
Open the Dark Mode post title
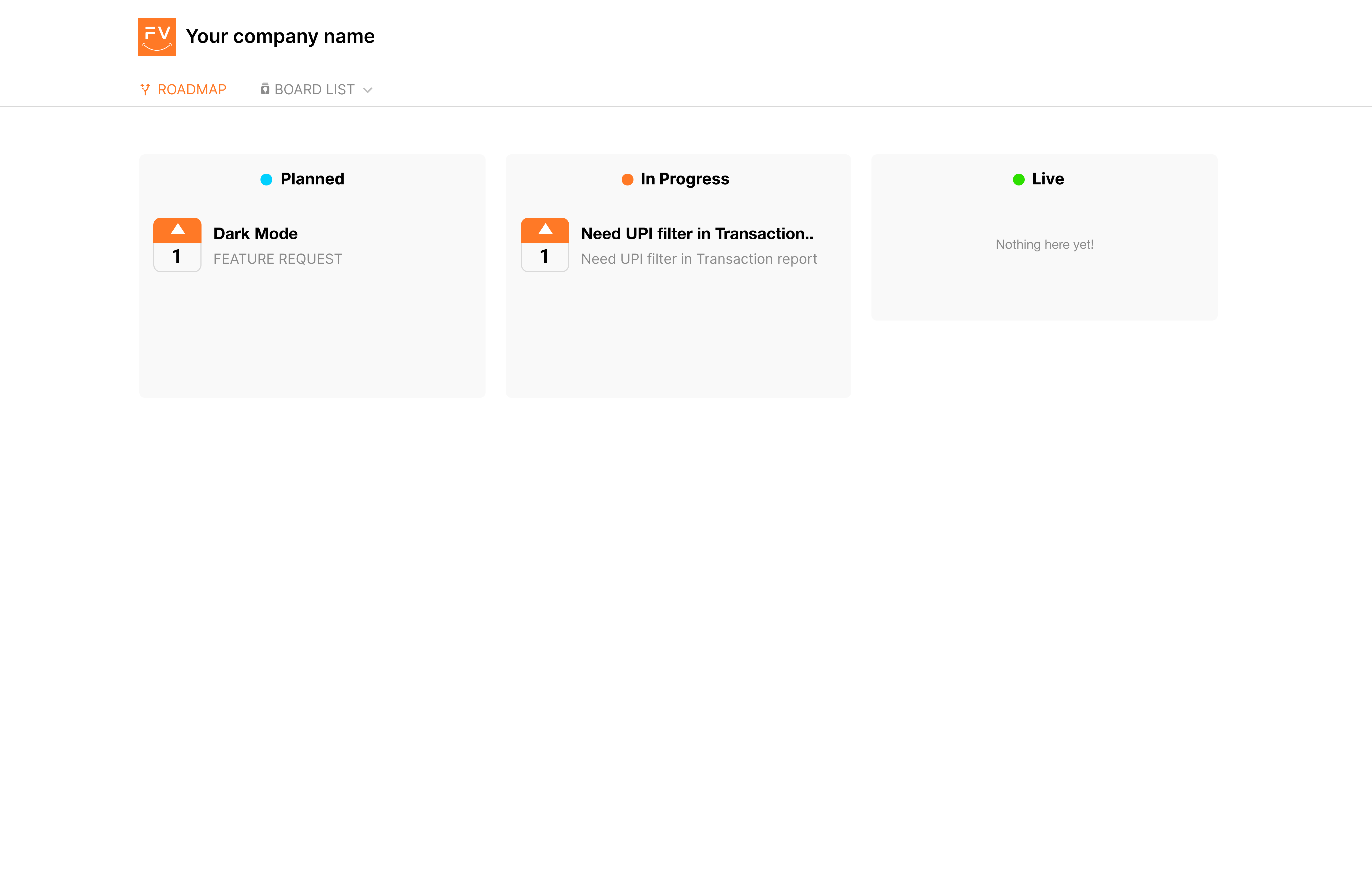click(255, 233)
